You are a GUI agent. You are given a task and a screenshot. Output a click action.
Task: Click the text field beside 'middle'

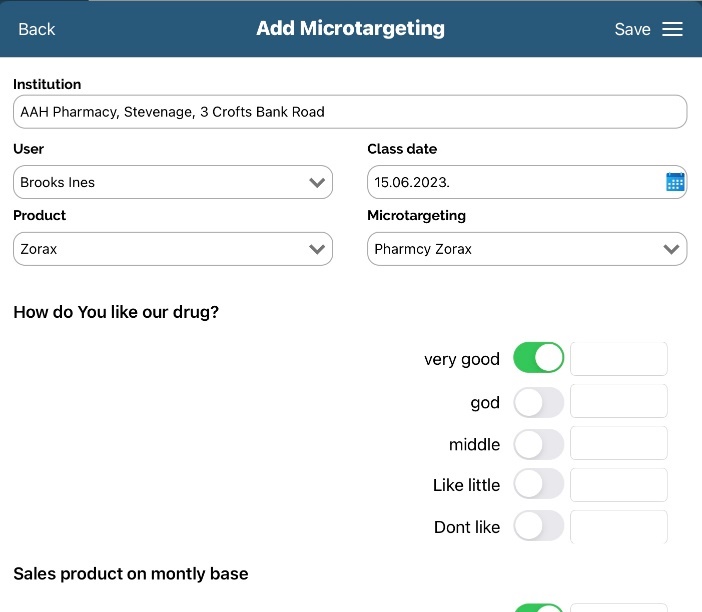pos(618,444)
